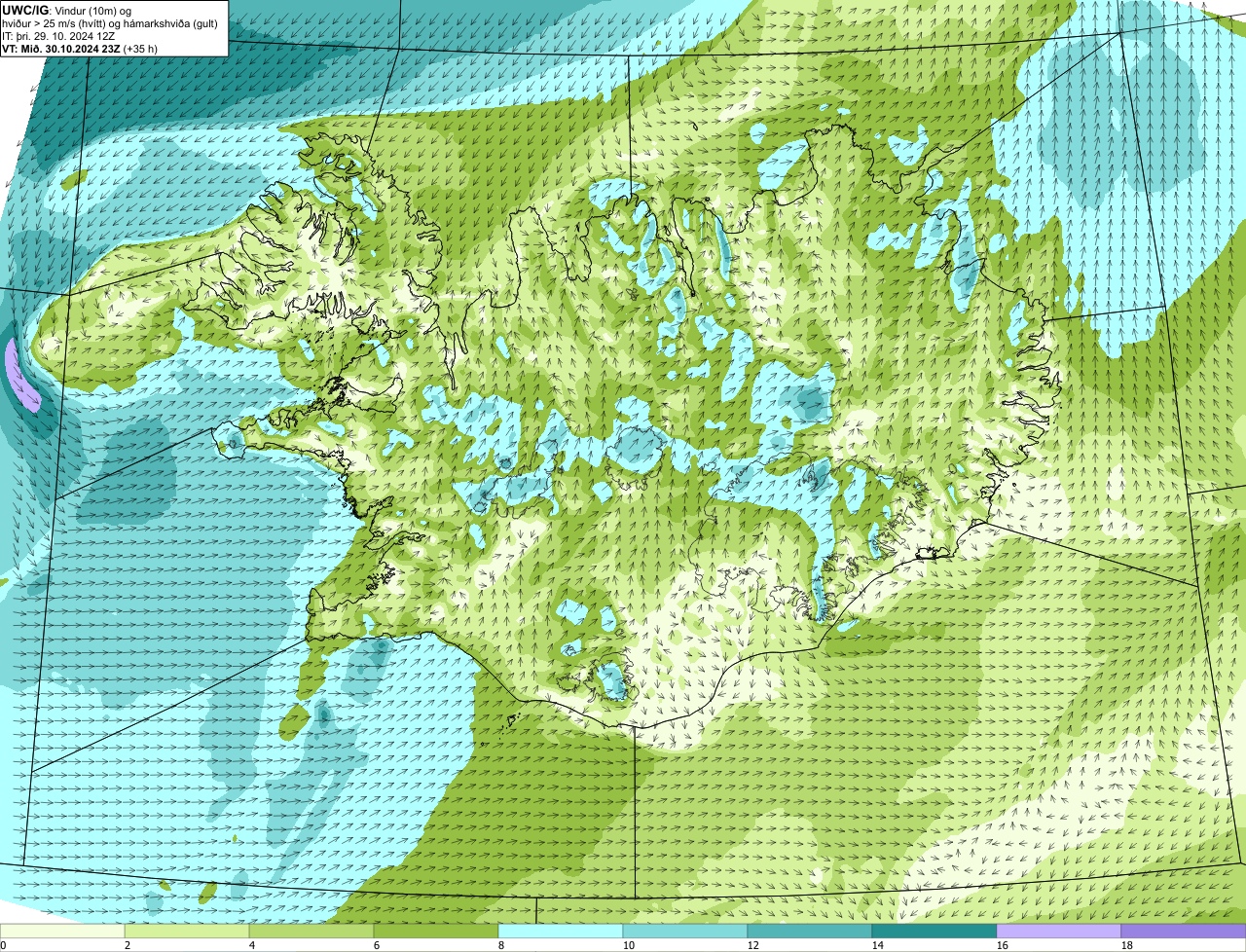Image resolution: width=1246 pixels, height=952 pixels.
Task: Click the scale label '8'
Action: [x=501, y=945]
